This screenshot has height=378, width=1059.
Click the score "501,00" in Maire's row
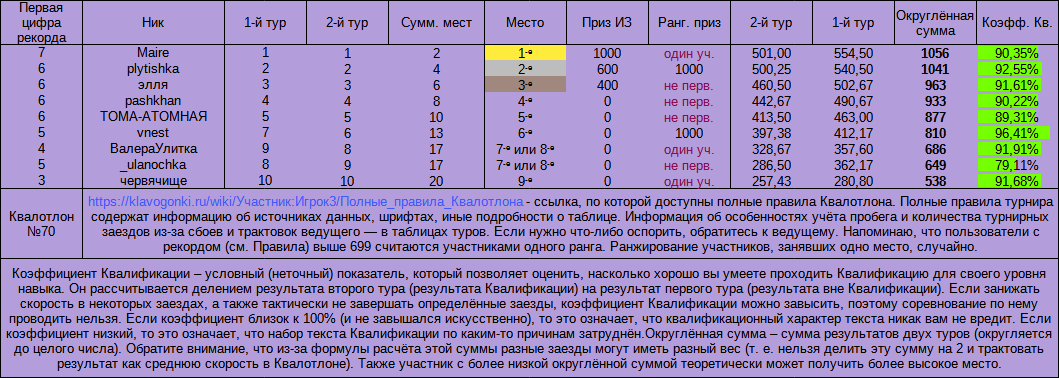point(771,53)
